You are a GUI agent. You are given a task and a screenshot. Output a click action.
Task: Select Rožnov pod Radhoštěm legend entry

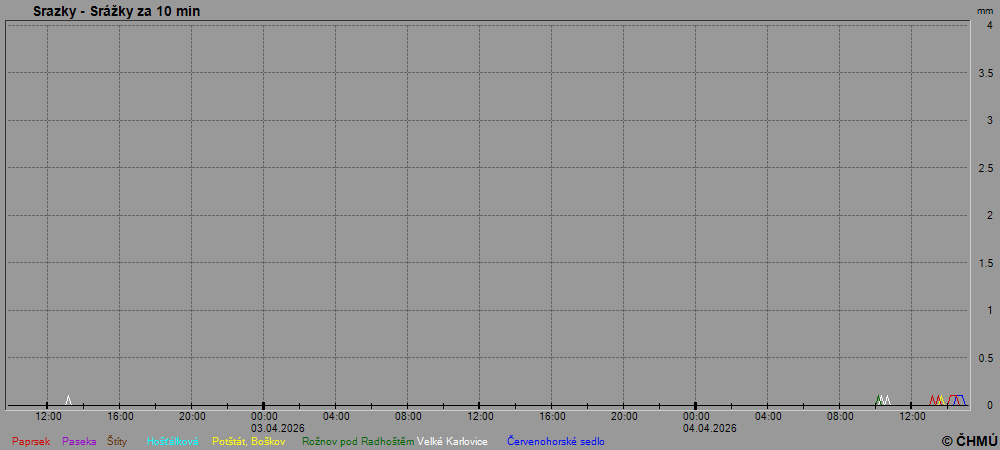pyautogui.click(x=358, y=441)
